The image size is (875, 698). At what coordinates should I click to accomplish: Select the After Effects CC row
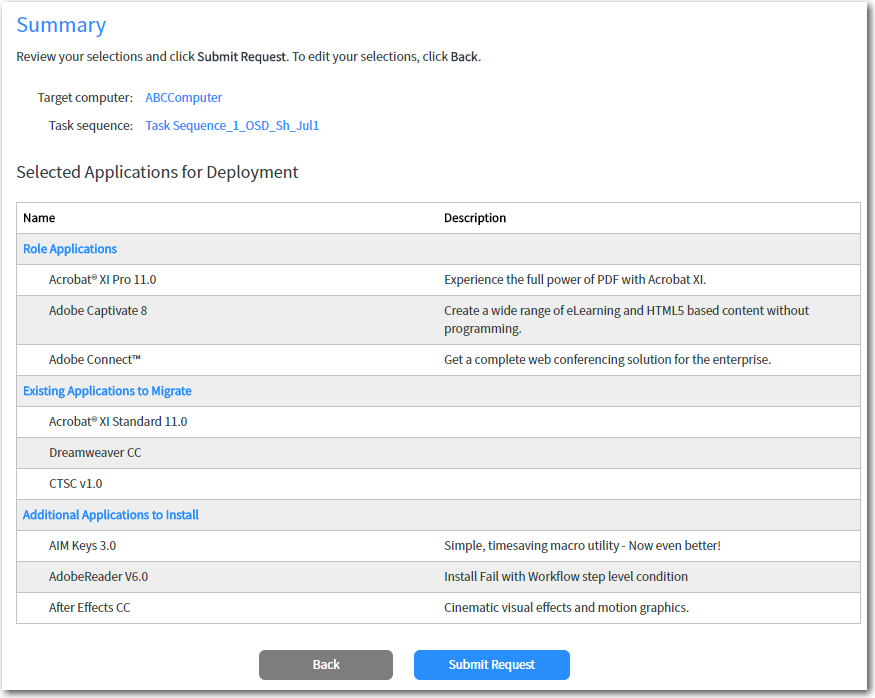click(89, 608)
